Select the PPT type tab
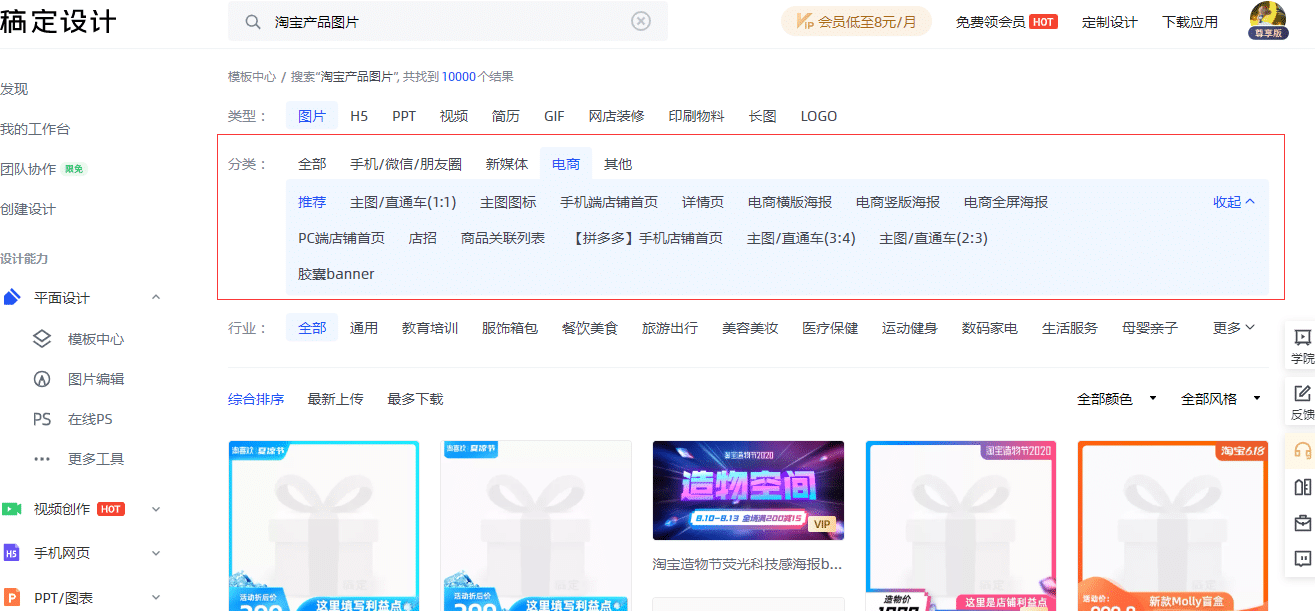Image resolution: width=1315 pixels, height=611 pixels. point(404,116)
